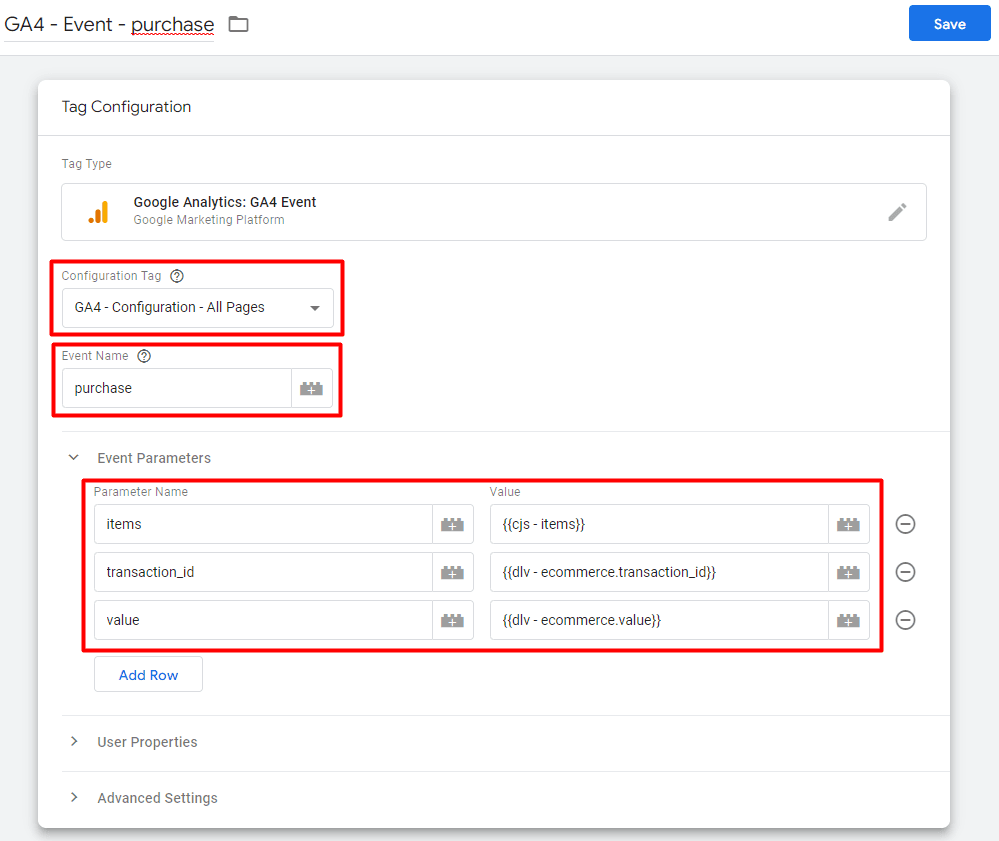Edit tag type with pencil icon
This screenshot has width=999, height=841.
(897, 212)
